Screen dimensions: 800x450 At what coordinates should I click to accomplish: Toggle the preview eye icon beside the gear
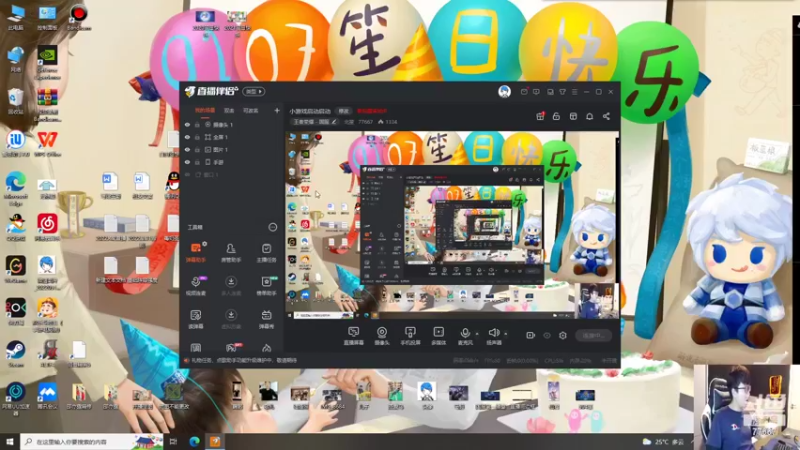click(547, 335)
